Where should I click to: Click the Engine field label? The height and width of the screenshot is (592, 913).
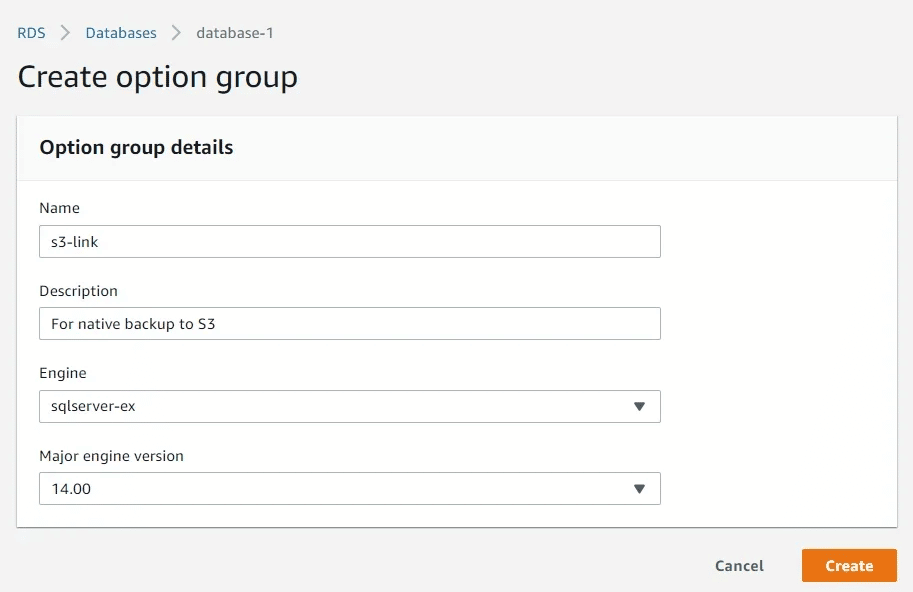63,373
